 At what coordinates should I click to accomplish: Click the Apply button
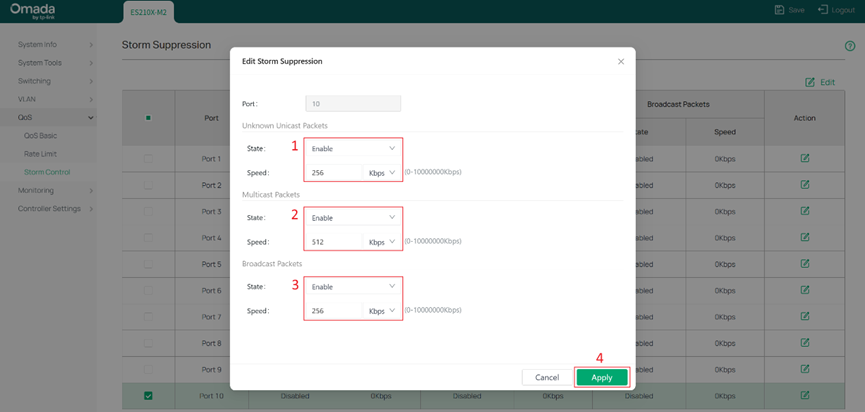coord(601,377)
